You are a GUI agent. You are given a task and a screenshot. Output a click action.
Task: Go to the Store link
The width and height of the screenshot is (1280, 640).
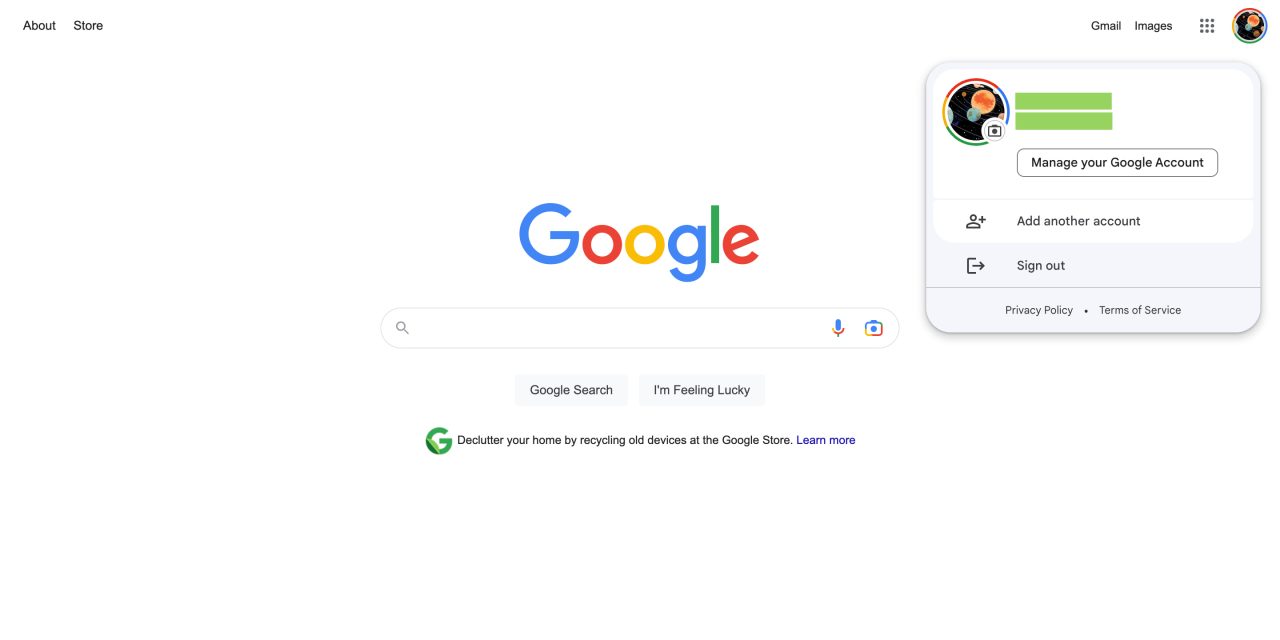pyautogui.click(x=88, y=26)
